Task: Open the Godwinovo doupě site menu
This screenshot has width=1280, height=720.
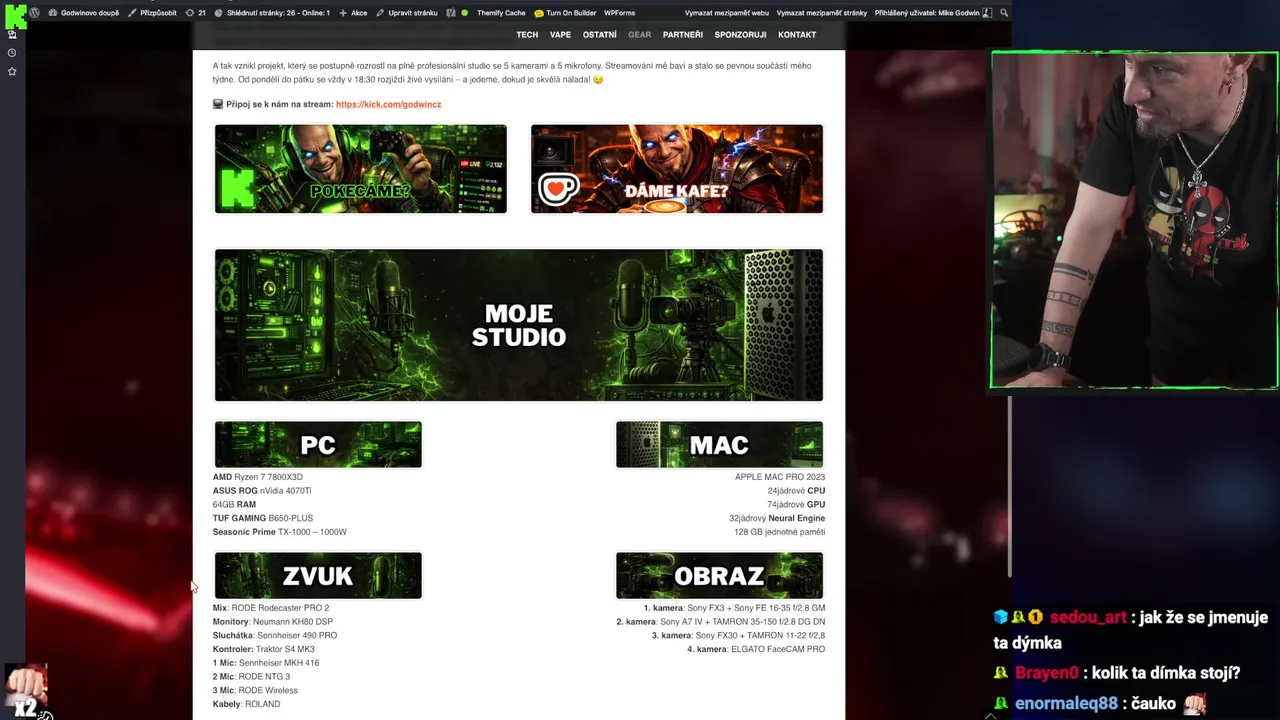Action: [83, 13]
